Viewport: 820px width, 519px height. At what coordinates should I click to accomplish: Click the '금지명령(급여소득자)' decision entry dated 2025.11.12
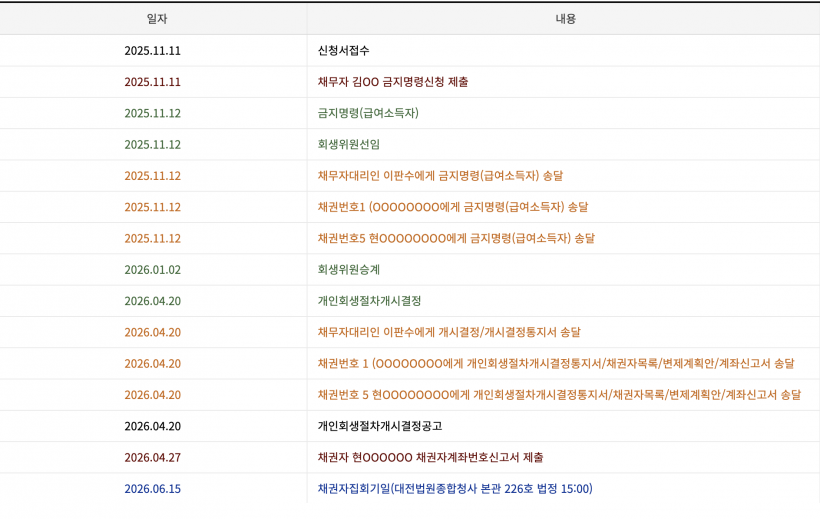[x=368, y=113]
